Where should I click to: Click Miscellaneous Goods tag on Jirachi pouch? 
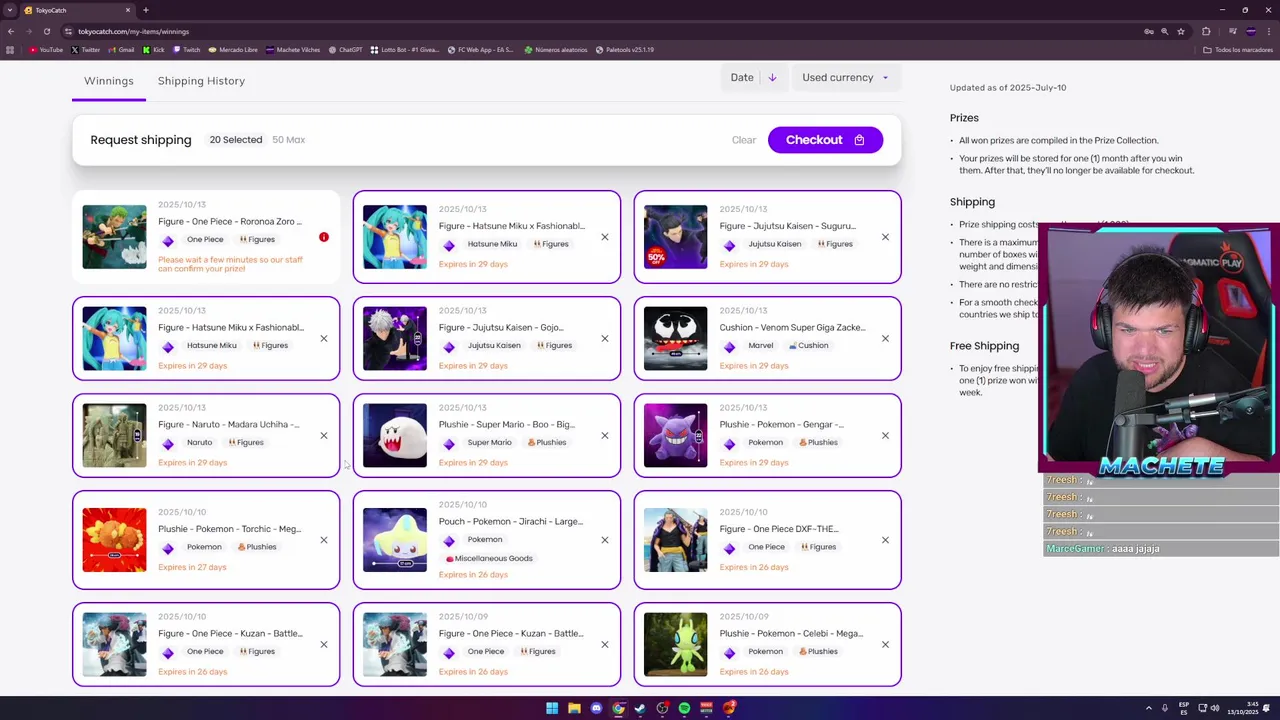[489, 558]
